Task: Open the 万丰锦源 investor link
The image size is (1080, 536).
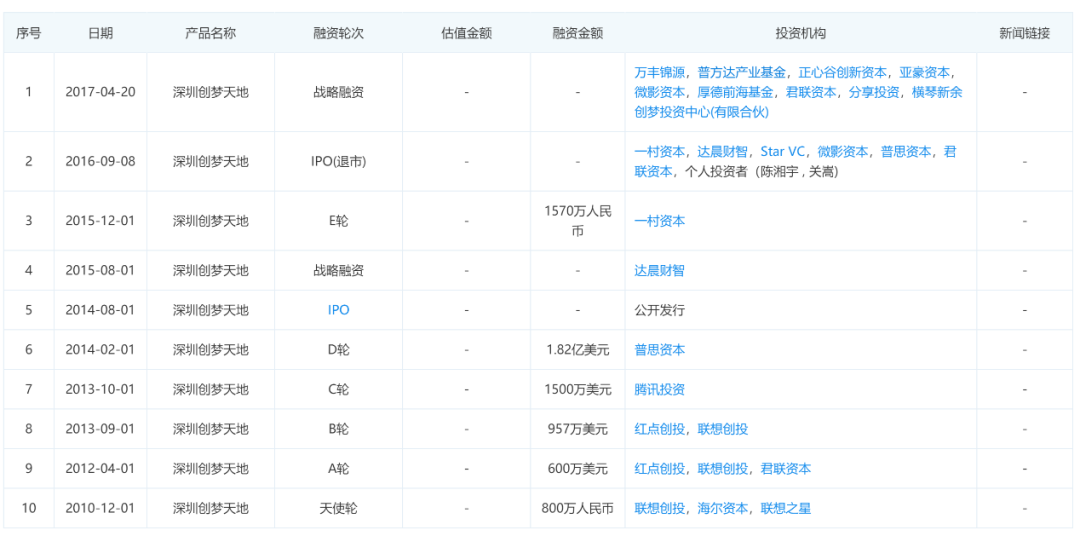Action: (x=659, y=72)
